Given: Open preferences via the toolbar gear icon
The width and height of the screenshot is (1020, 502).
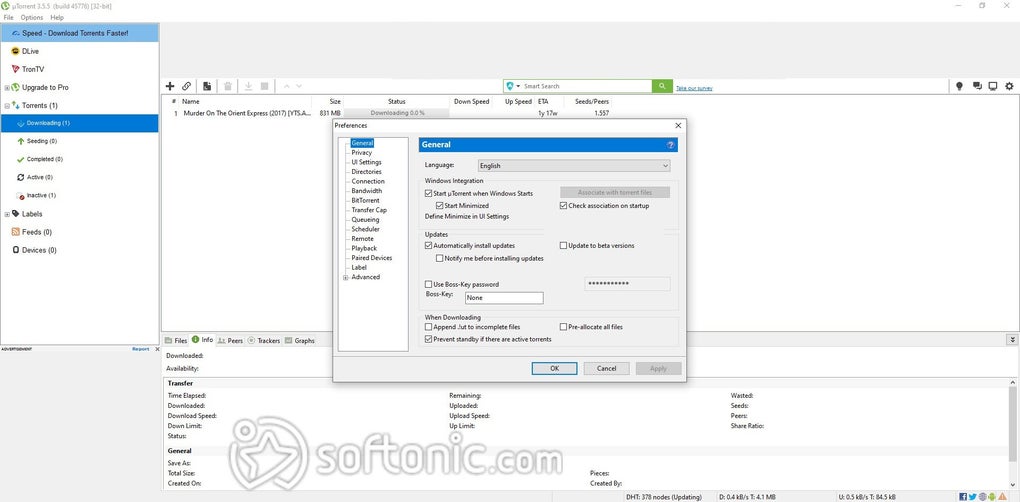Looking at the screenshot, I should (x=1010, y=86).
